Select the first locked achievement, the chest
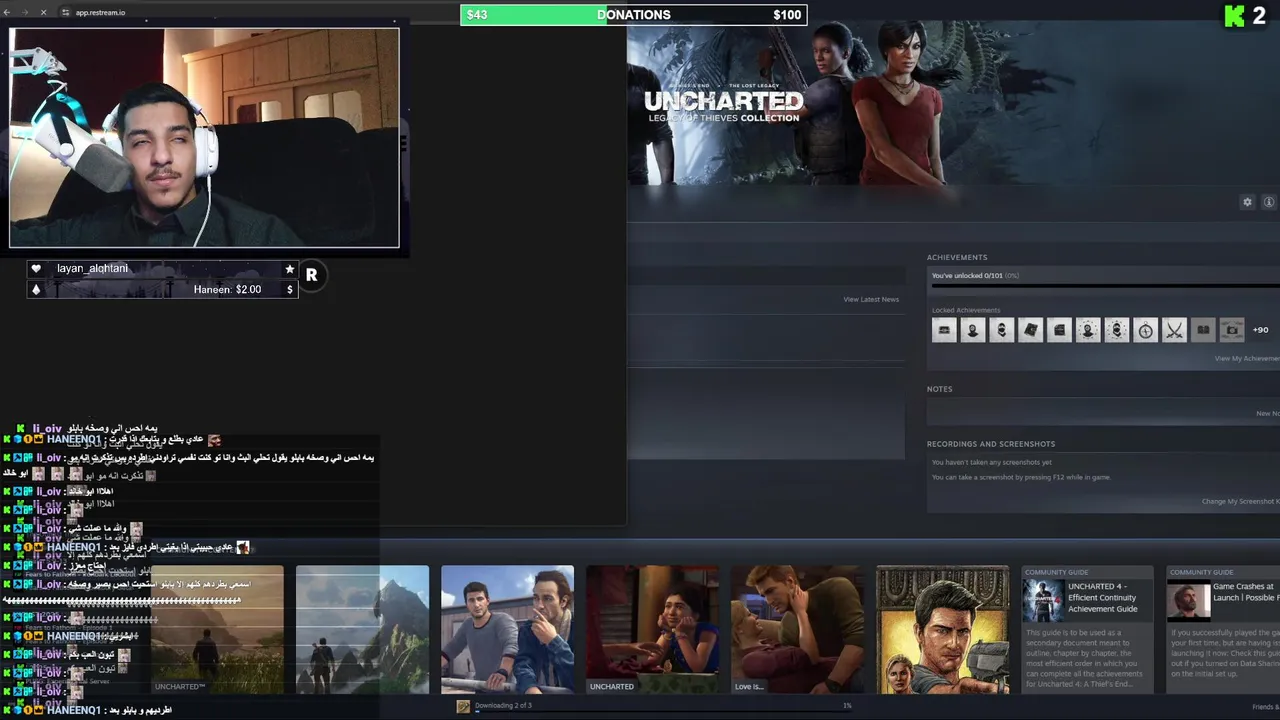The height and width of the screenshot is (720, 1280). [x=944, y=330]
